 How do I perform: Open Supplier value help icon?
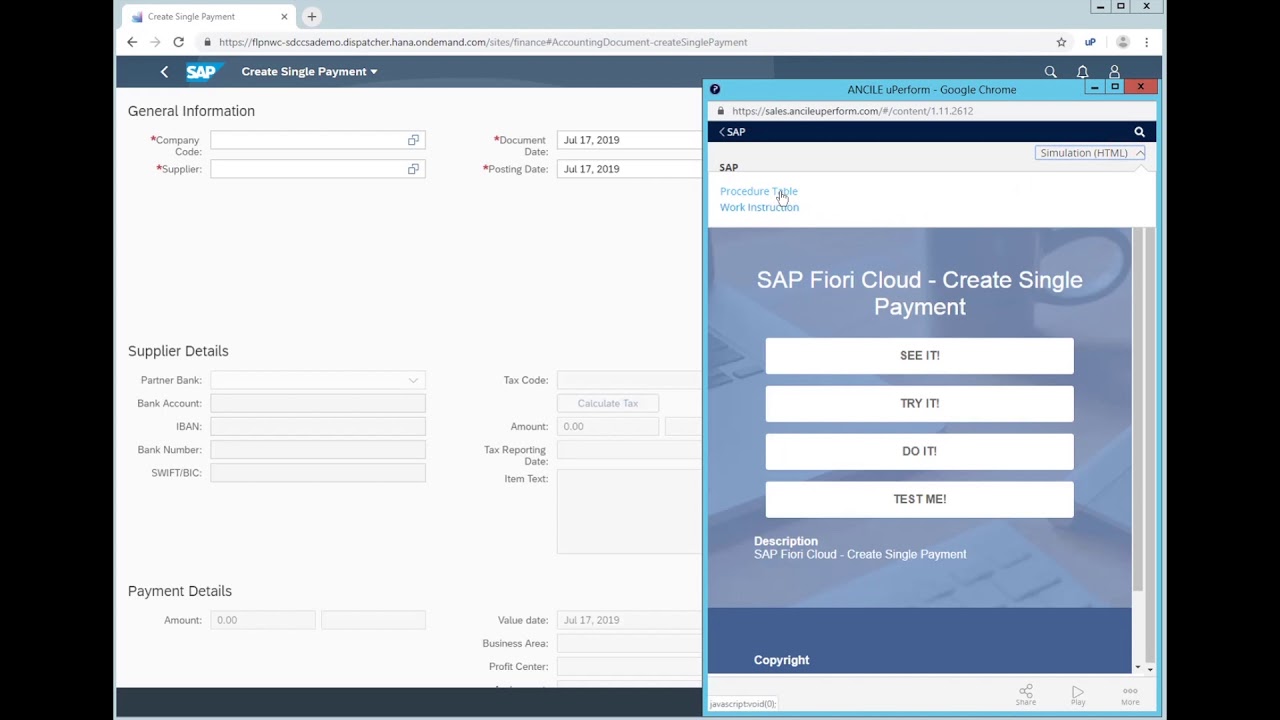click(x=413, y=169)
